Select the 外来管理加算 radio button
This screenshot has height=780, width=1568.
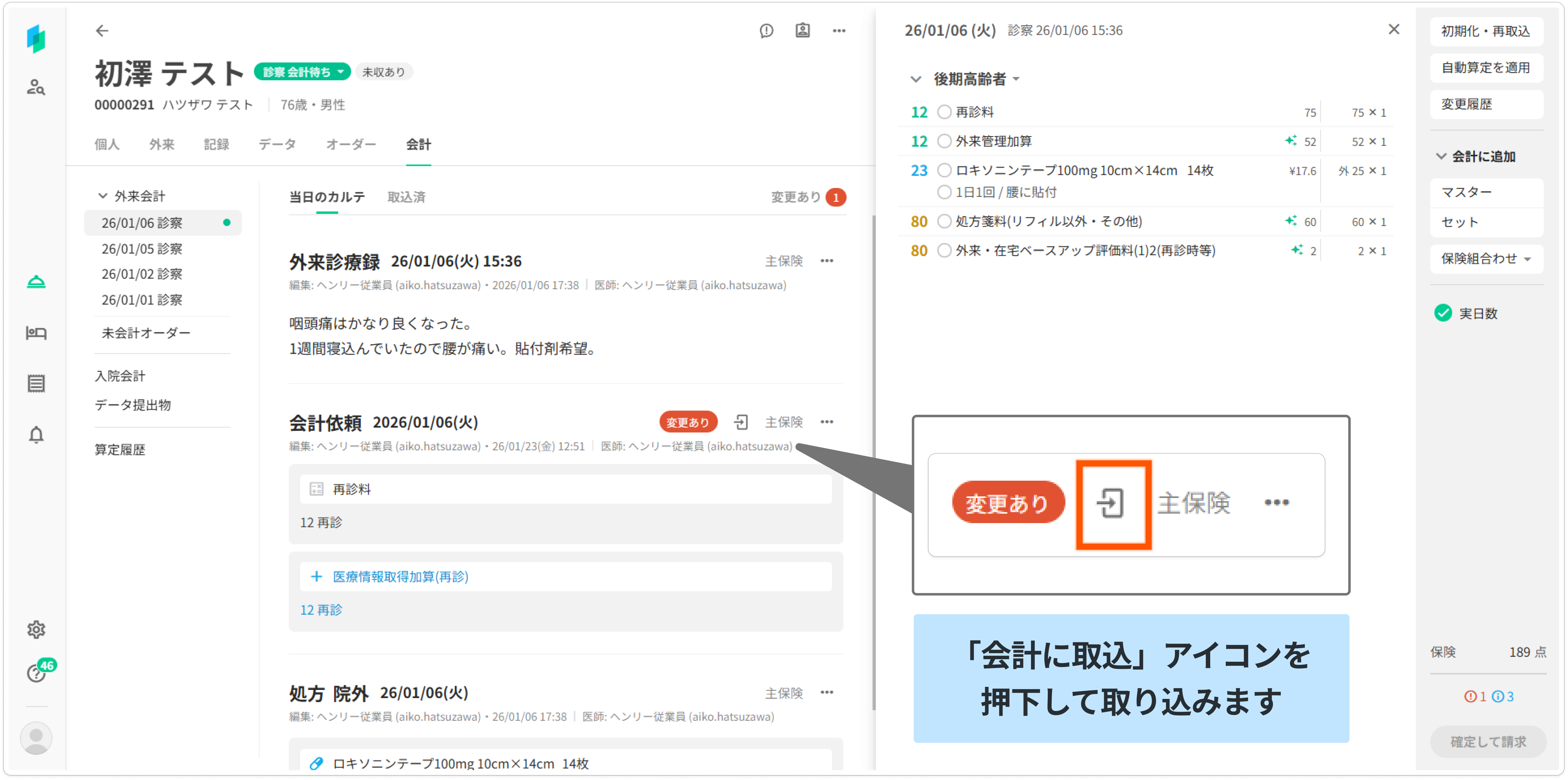944,141
